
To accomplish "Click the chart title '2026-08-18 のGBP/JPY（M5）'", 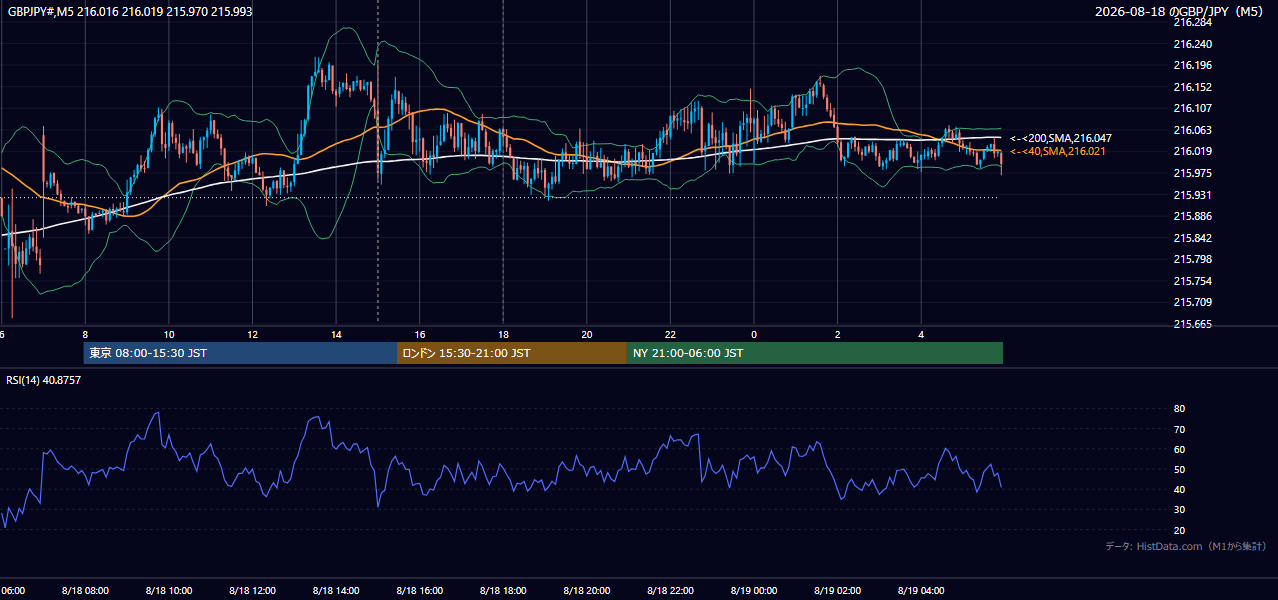I will 1181,11.
